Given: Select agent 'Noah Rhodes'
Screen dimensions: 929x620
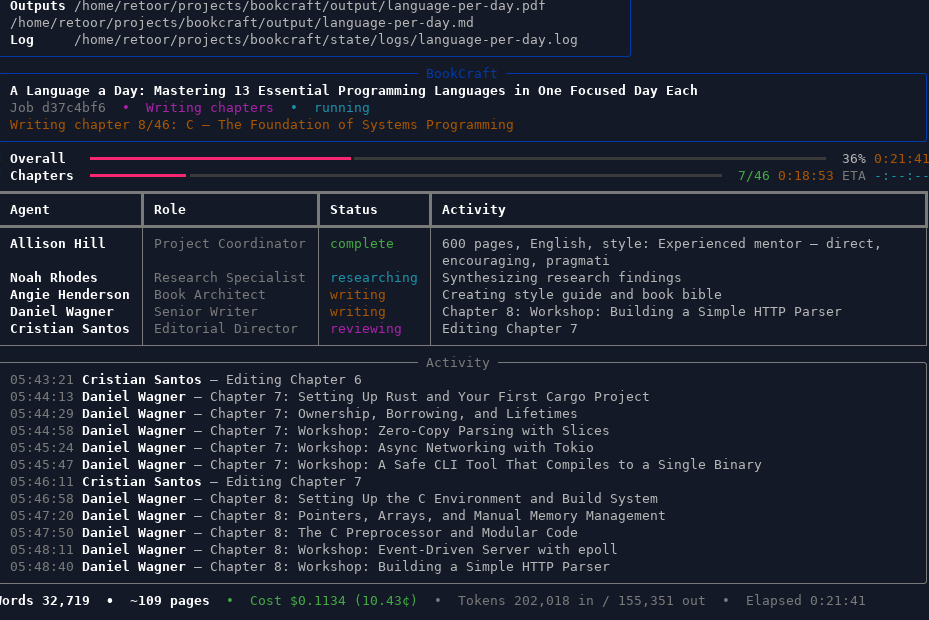Looking at the screenshot, I should tap(53, 277).
